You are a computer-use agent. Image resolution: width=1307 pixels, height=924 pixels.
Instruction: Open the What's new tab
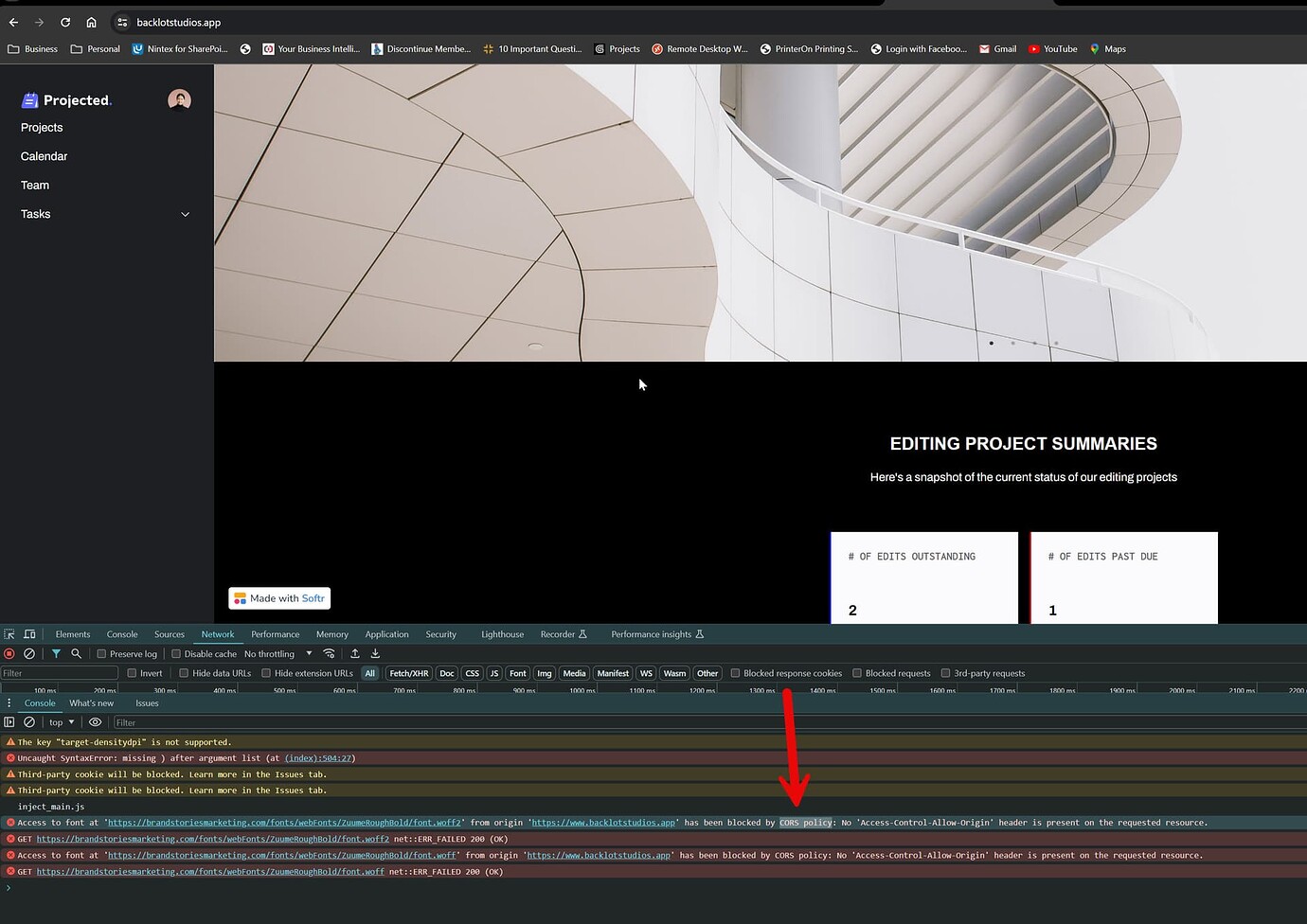pyautogui.click(x=91, y=702)
